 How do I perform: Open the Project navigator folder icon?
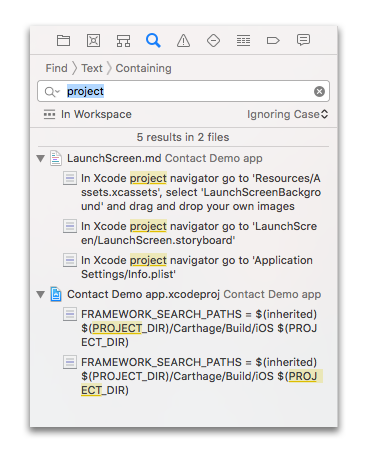[x=63, y=41]
